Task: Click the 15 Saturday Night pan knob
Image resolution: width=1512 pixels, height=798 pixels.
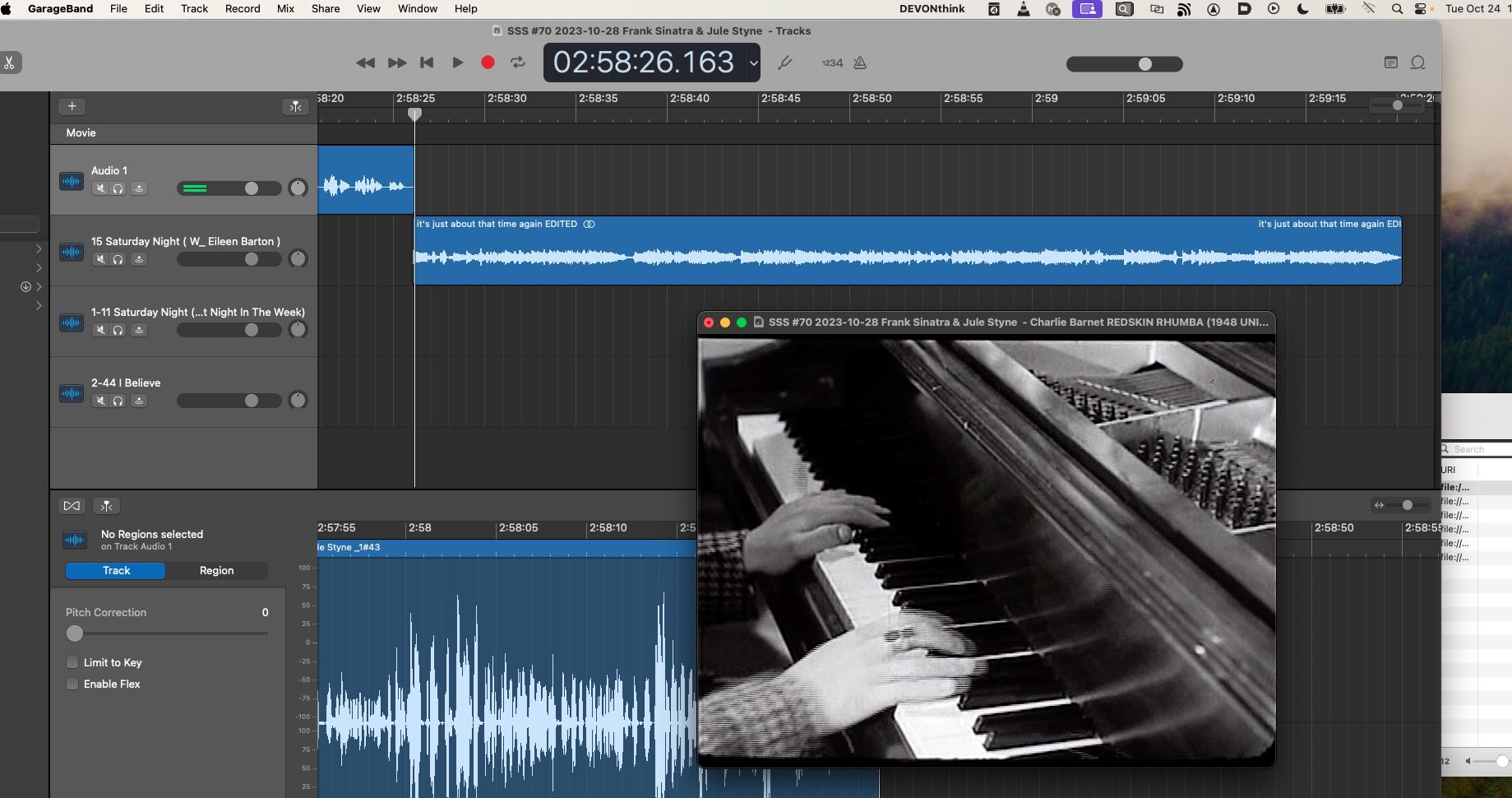Action: coord(298,259)
